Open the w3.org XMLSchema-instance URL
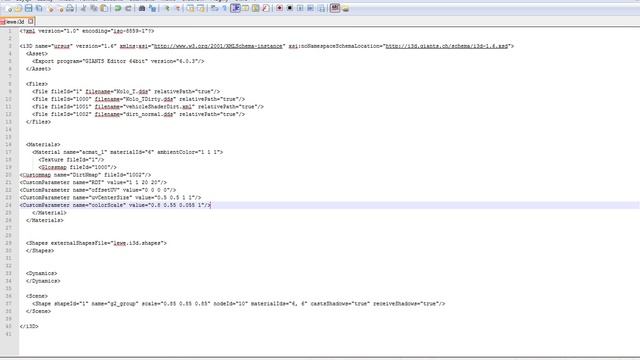The width and height of the screenshot is (640, 360). pos(218,46)
